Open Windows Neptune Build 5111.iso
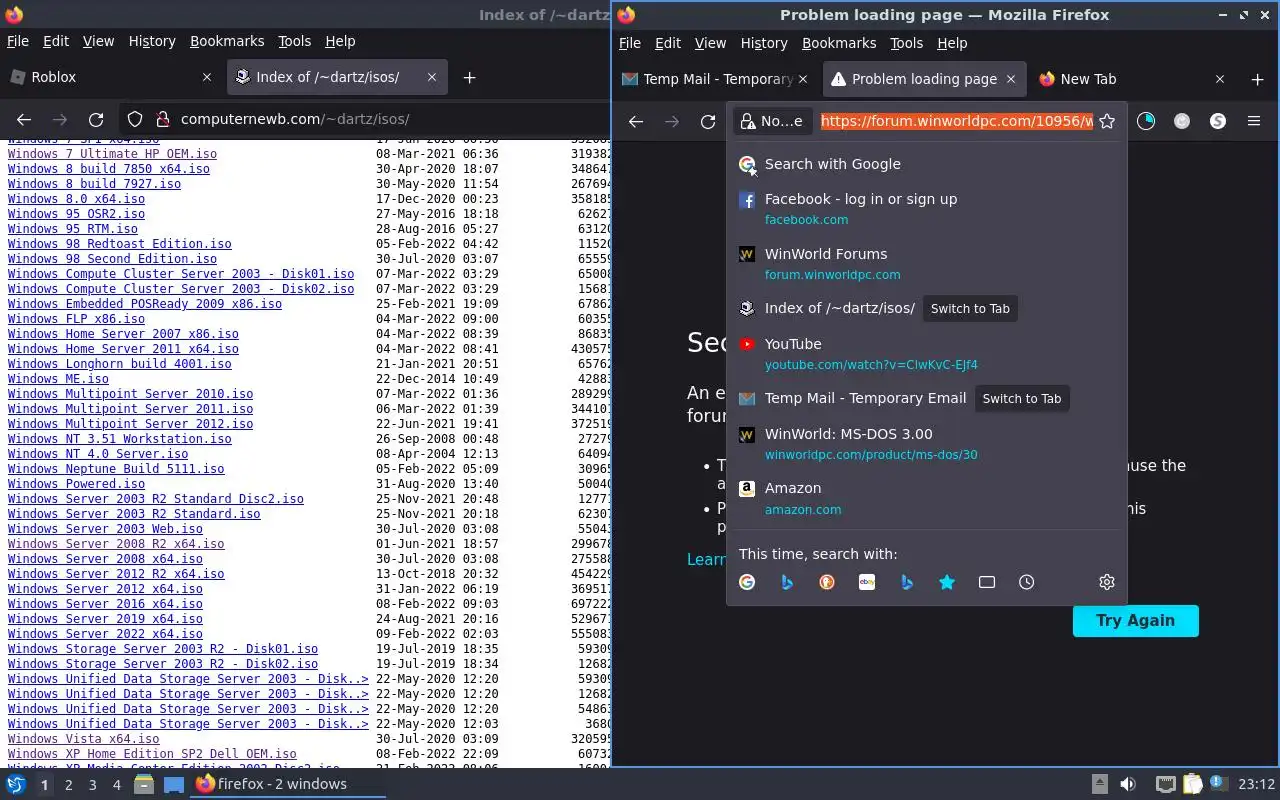This screenshot has height=800, width=1280. tap(116, 469)
